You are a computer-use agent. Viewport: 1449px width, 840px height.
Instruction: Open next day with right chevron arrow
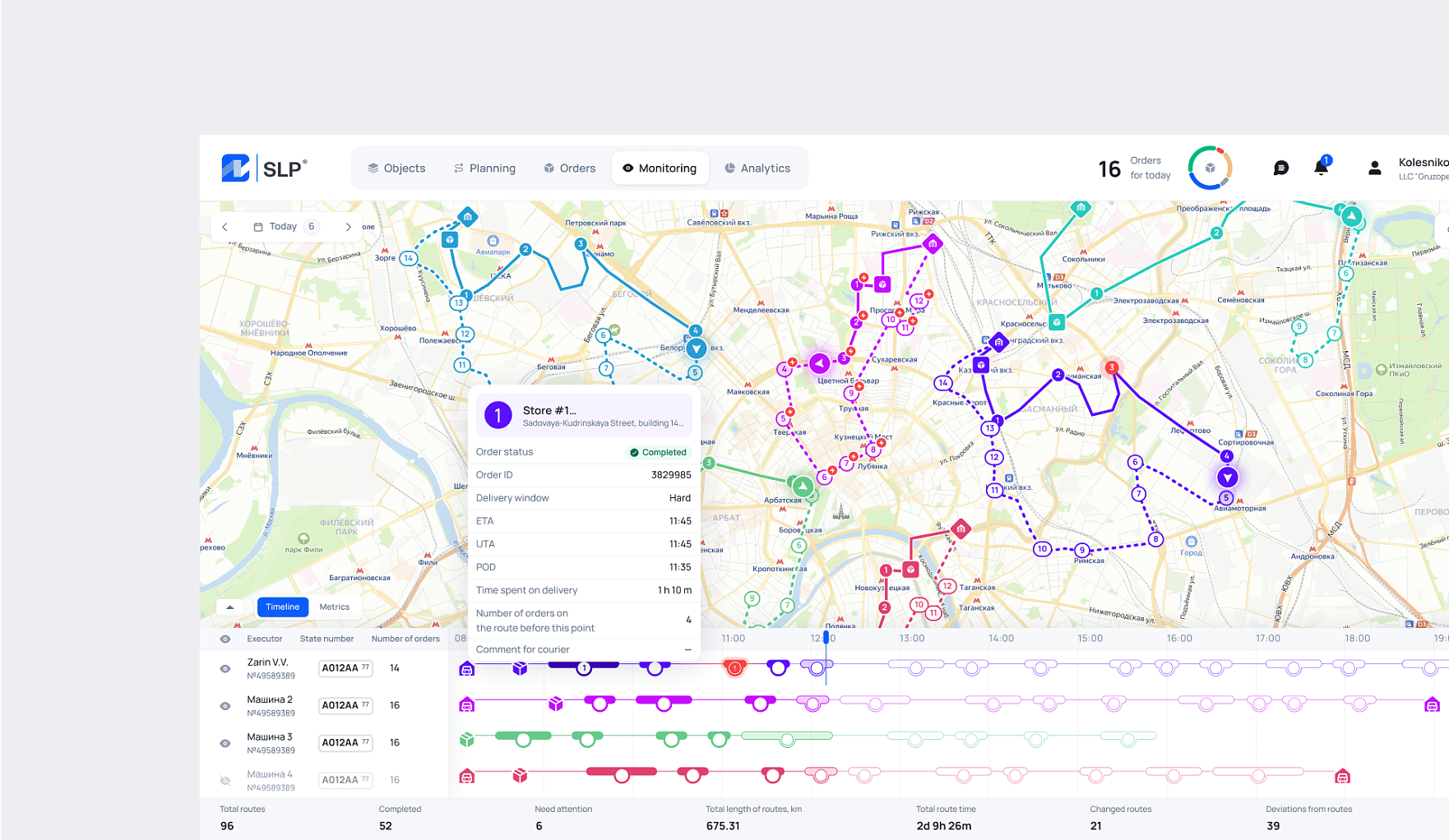coord(348,226)
